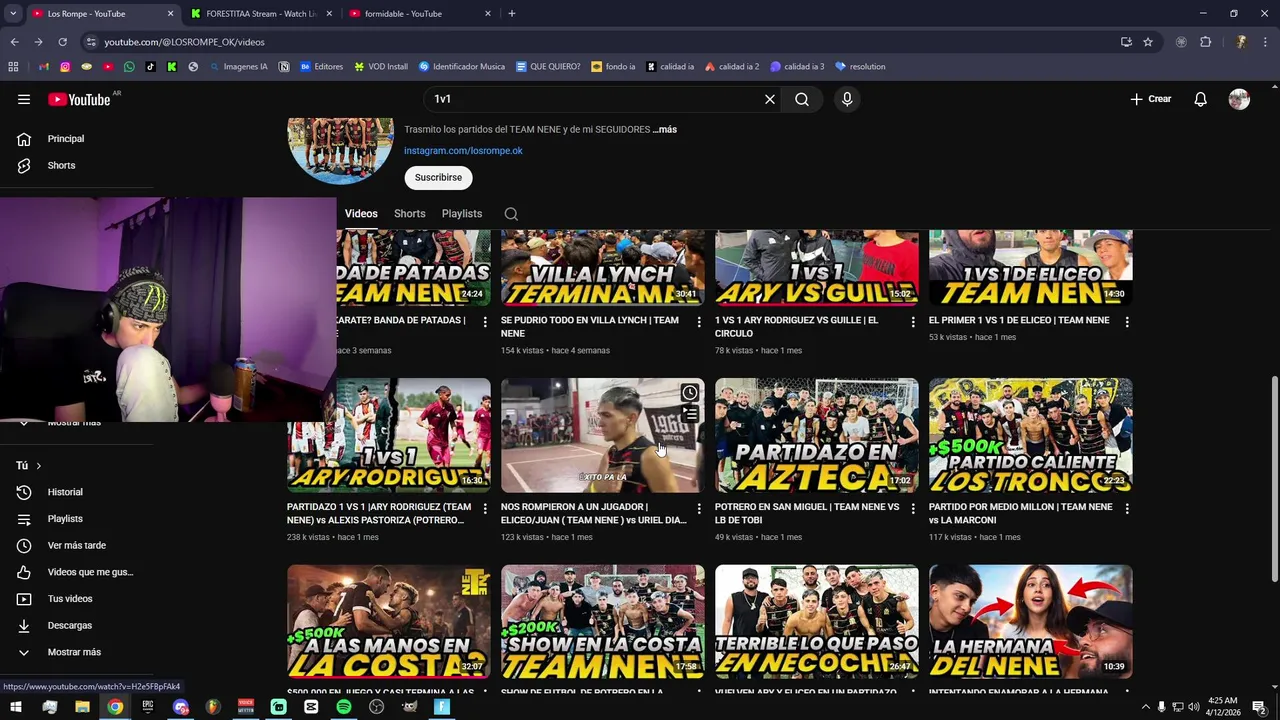Switch to the FORESTITAA Stream browser tab

point(259,14)
